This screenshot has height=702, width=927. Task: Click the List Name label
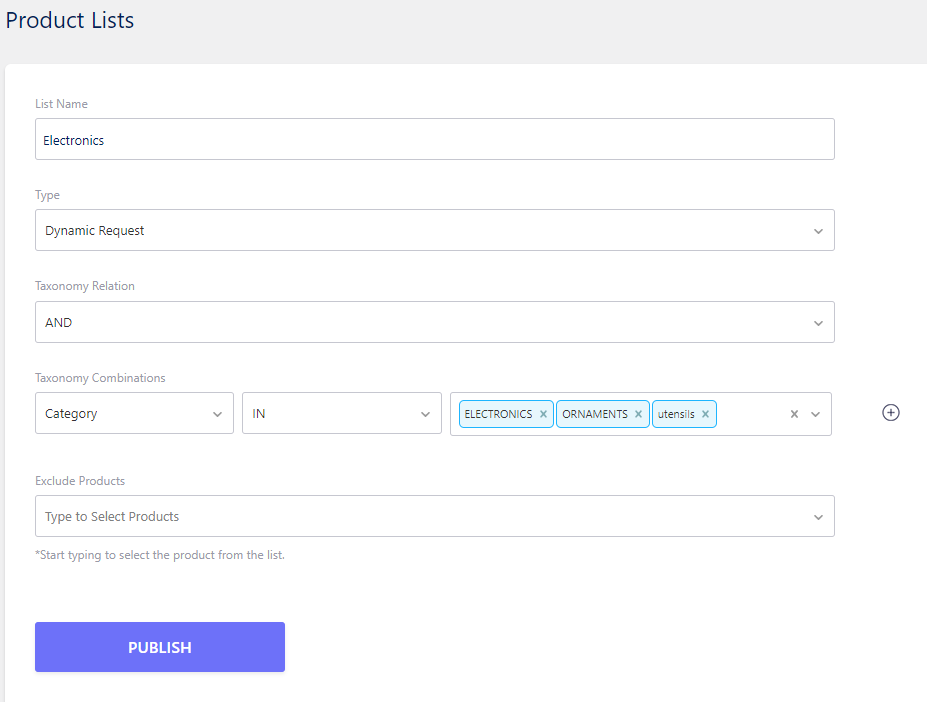(61, 103)
